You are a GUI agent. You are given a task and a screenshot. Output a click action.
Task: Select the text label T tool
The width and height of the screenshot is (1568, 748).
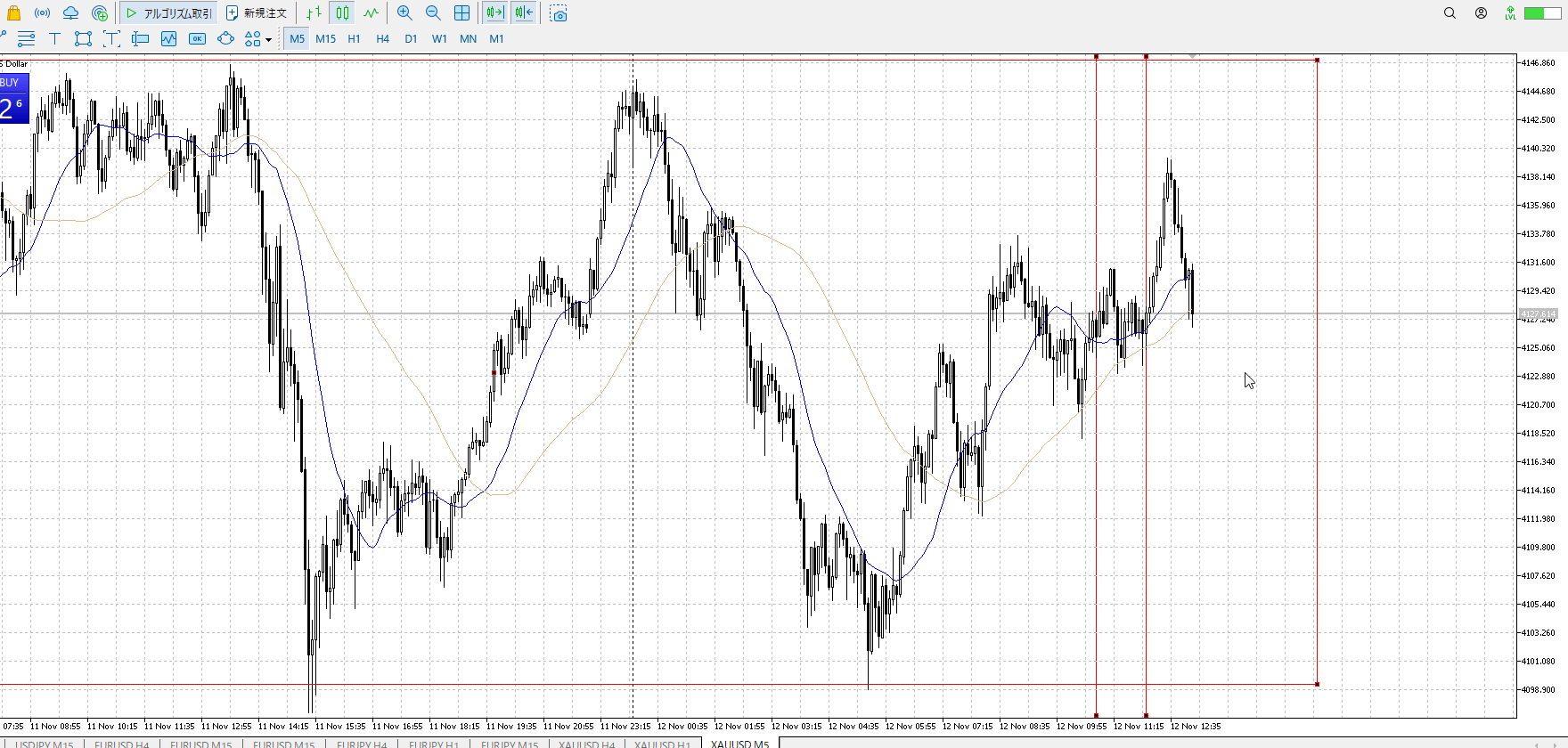point(54,38)
